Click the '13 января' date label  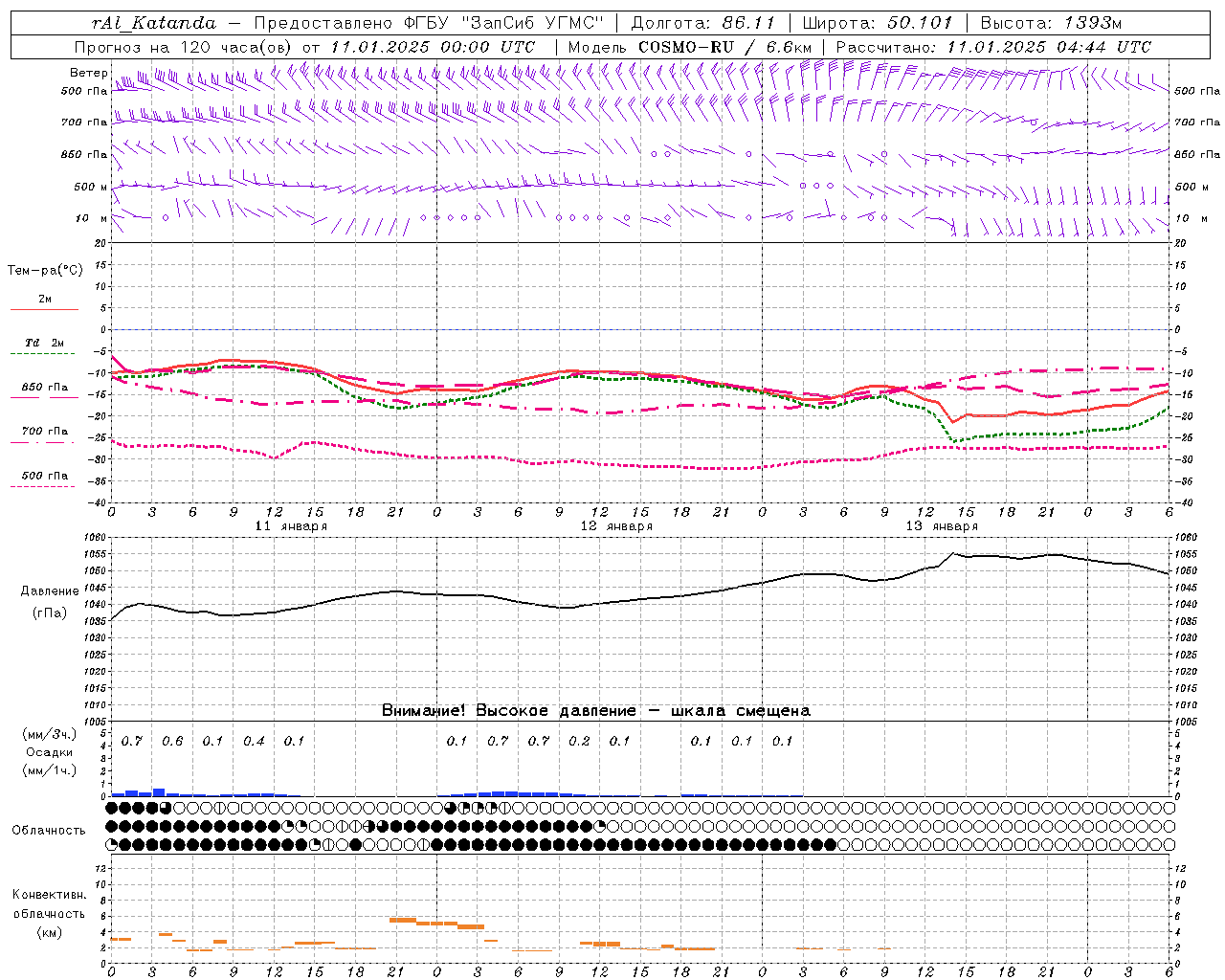point(942,526)
